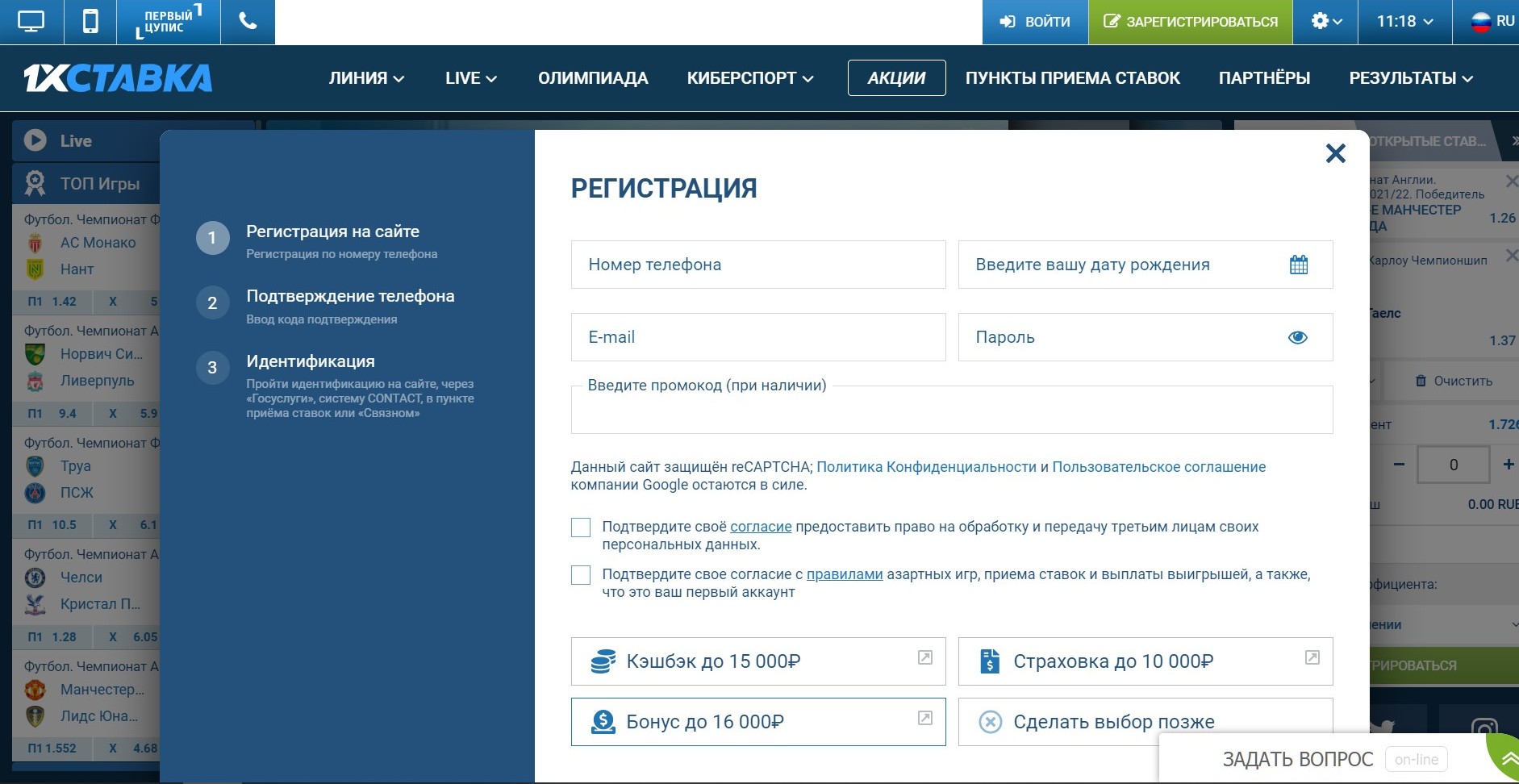
Task: Close the registration dialog
Action: pyautogui.click(x=1336, y=153)
